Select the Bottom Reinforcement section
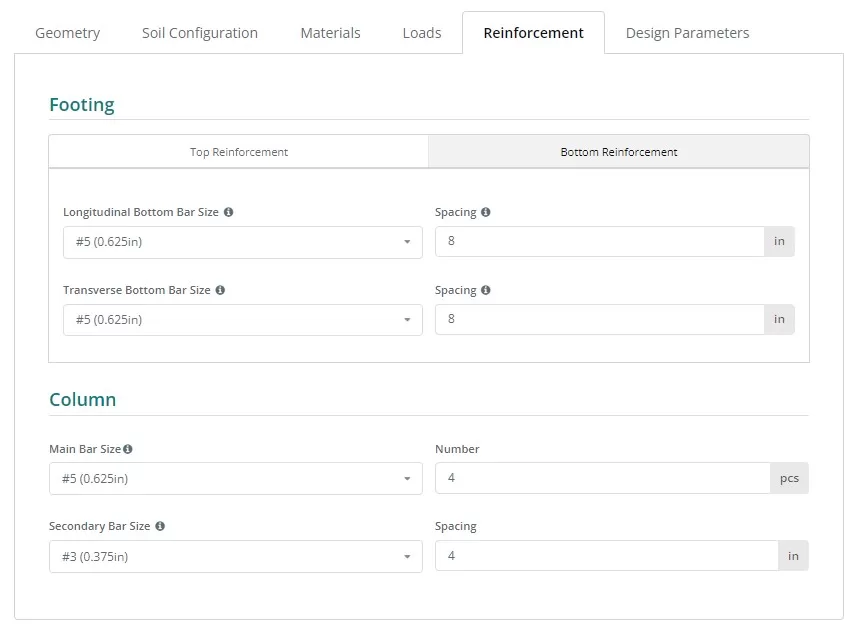 tap(619, 152)
